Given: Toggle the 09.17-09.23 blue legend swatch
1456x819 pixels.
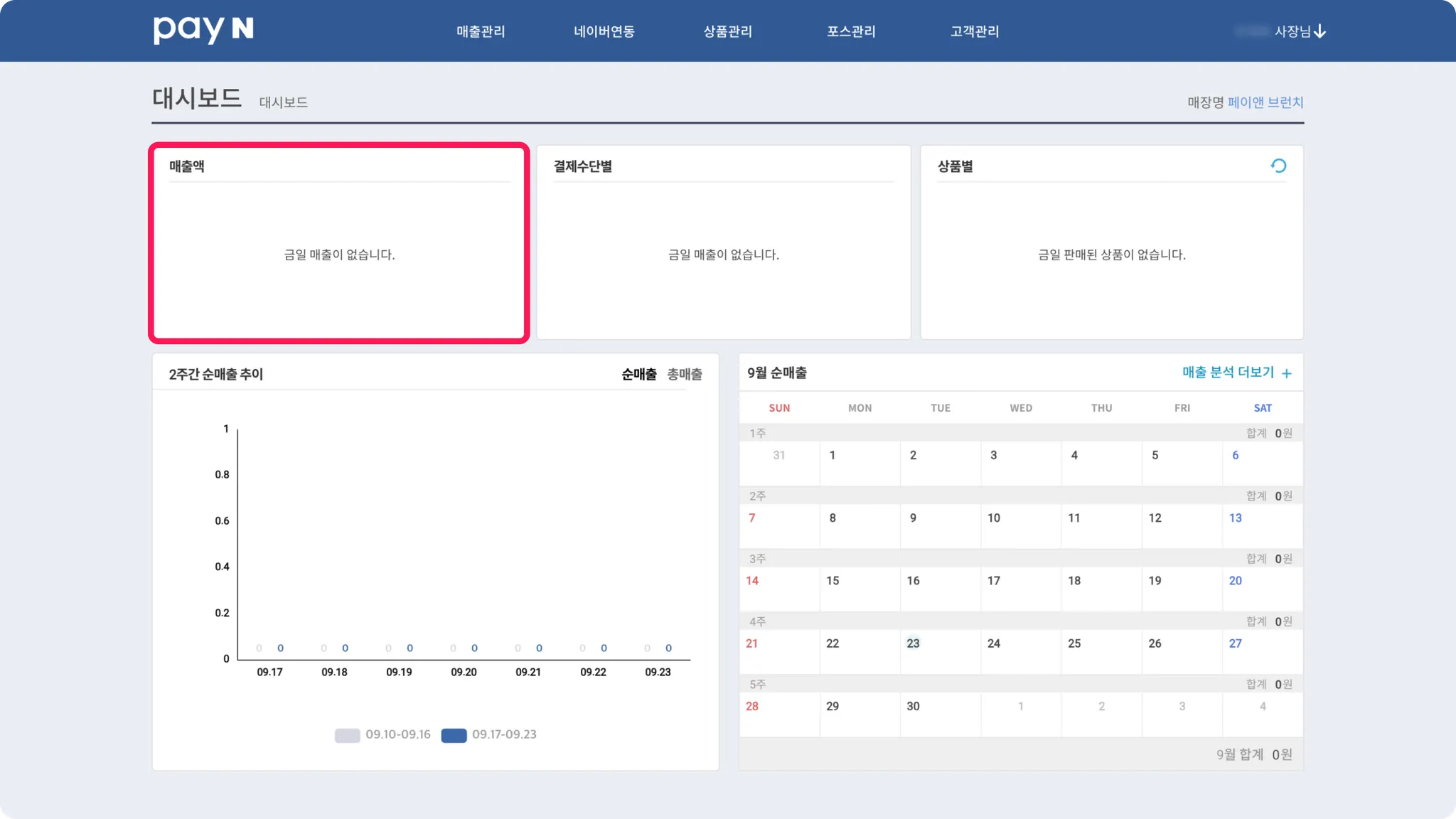Looking at the screenshot, I should (454, 735).
